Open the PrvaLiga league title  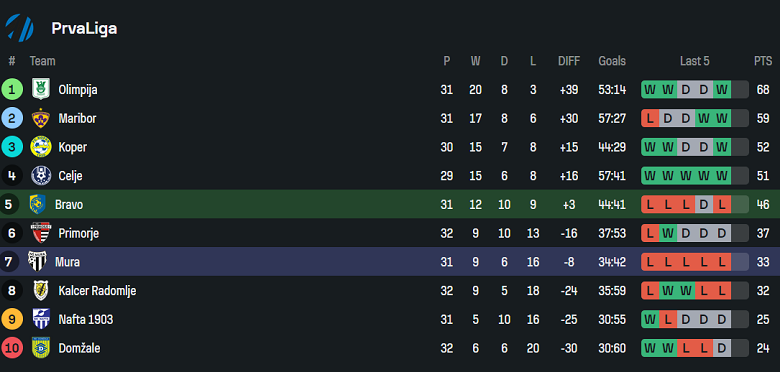pos(84,28)
